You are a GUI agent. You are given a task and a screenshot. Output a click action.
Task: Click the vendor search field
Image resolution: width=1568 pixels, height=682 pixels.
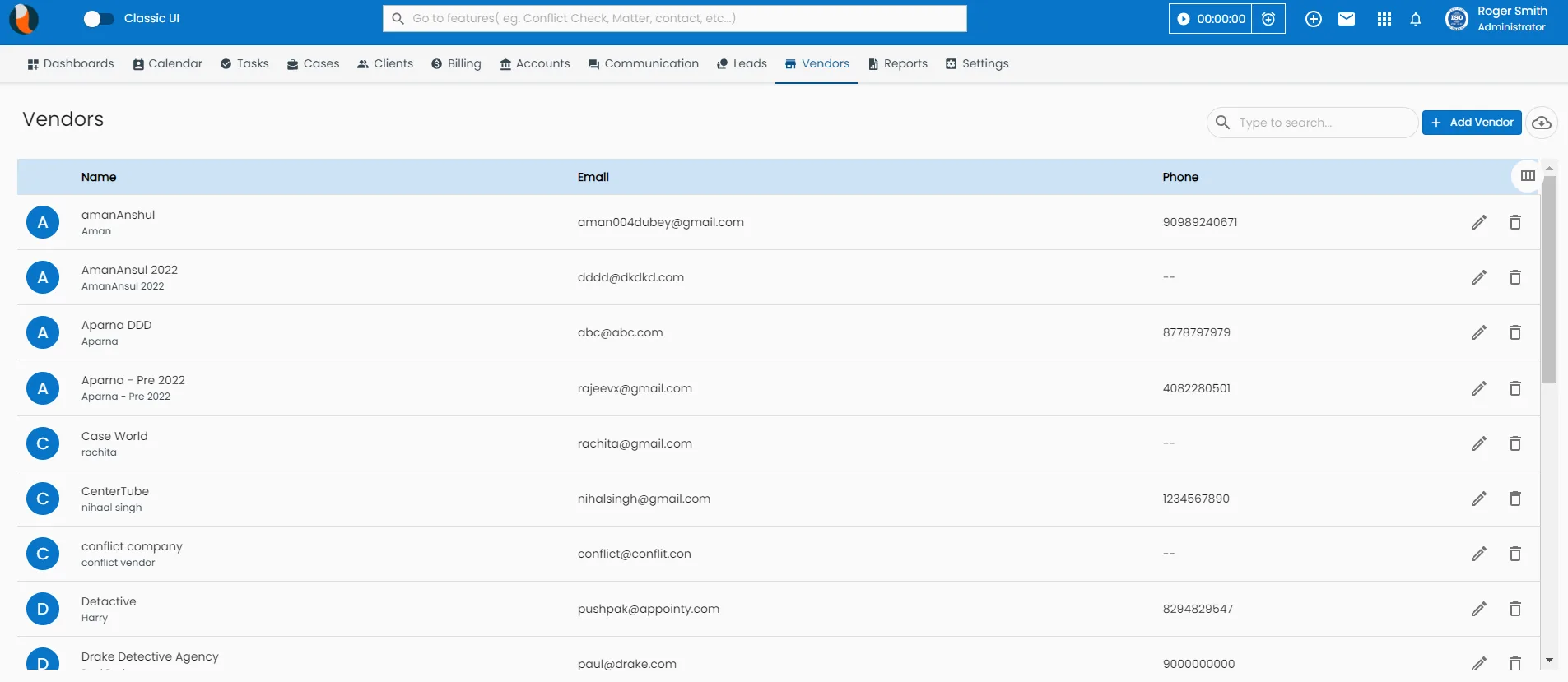1312,123
